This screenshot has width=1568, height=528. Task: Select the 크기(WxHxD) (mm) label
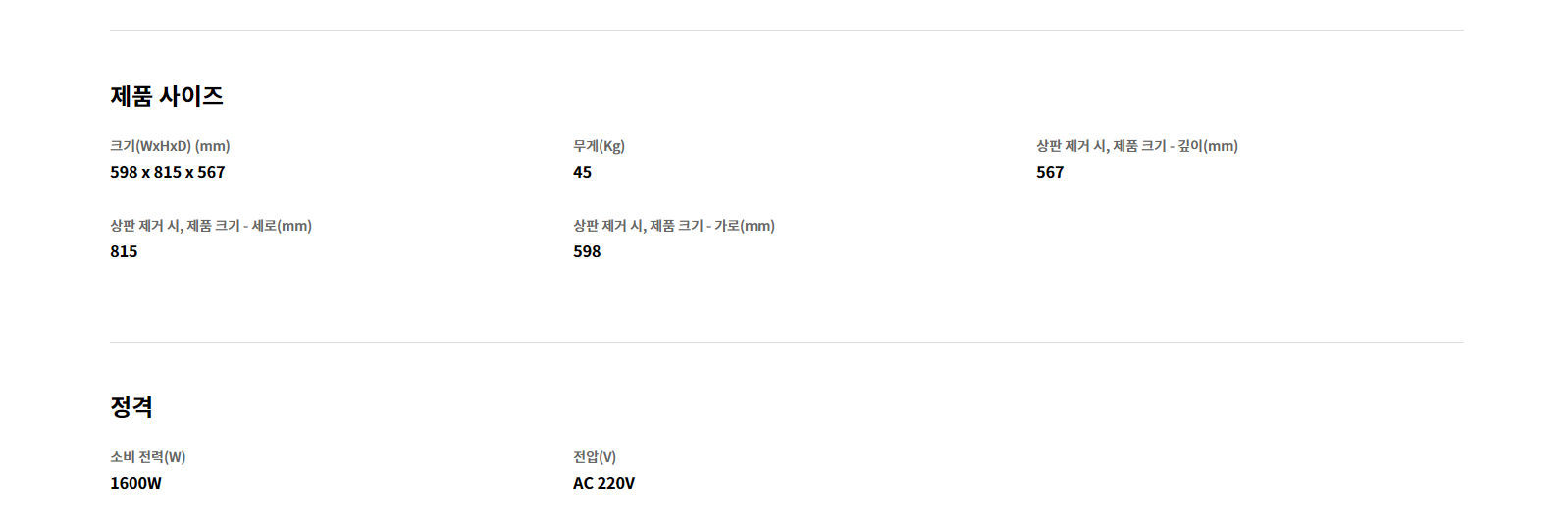(170, 146)
